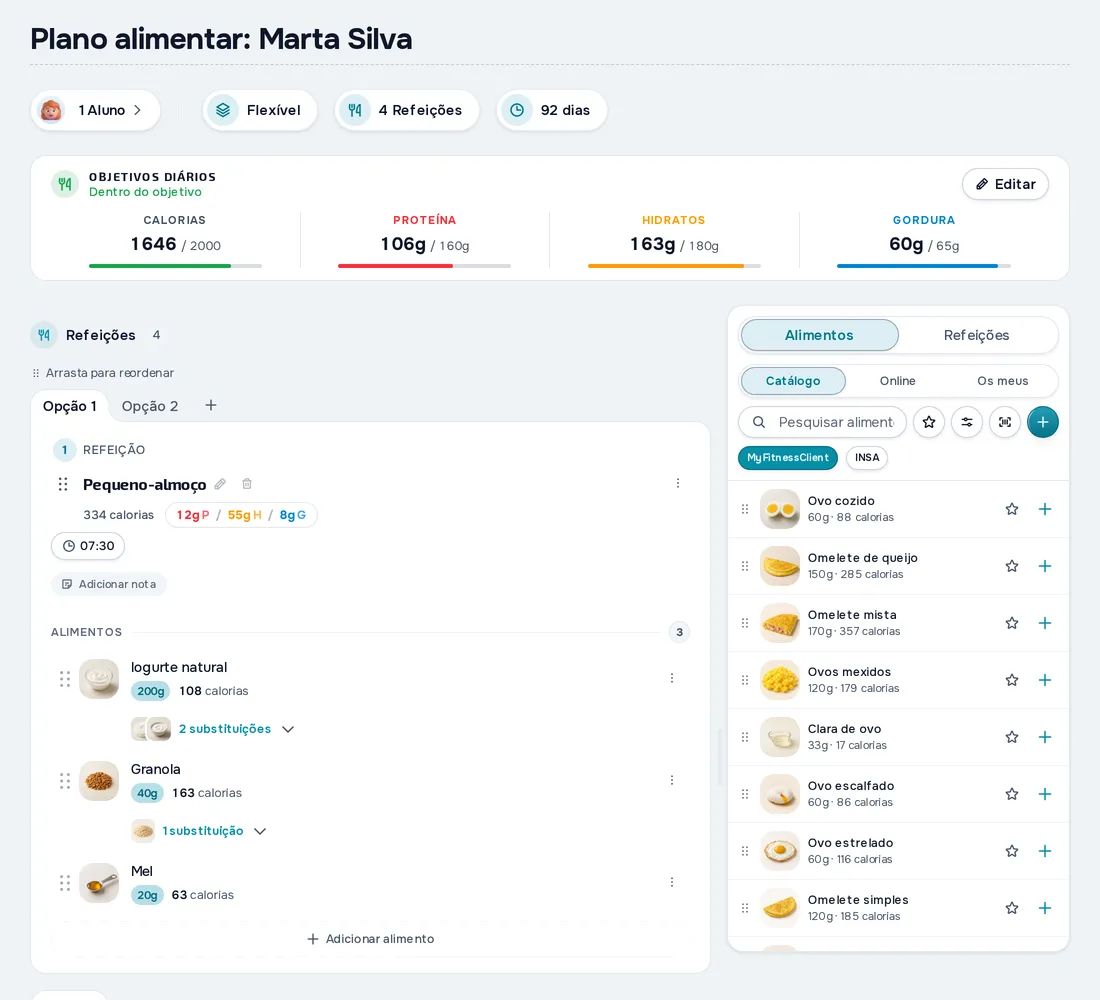This screenshot has width=1100, height=1000.
Task: Favorite Omelete simples star
Action: pyautogui.click(x=1012, y=907)
